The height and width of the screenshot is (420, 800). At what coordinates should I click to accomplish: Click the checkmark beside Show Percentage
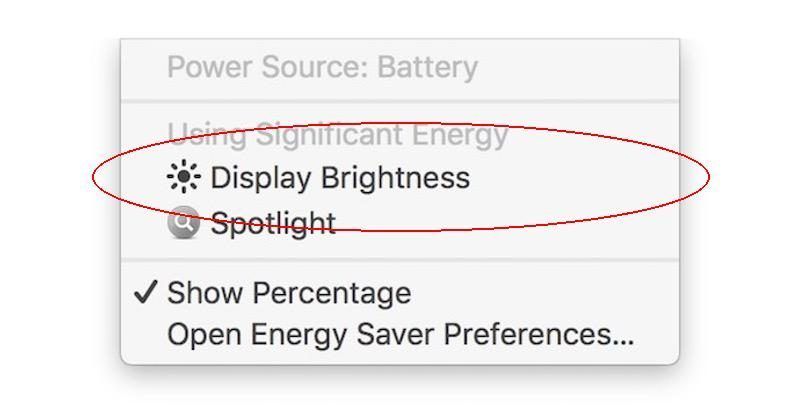(146, 292)
